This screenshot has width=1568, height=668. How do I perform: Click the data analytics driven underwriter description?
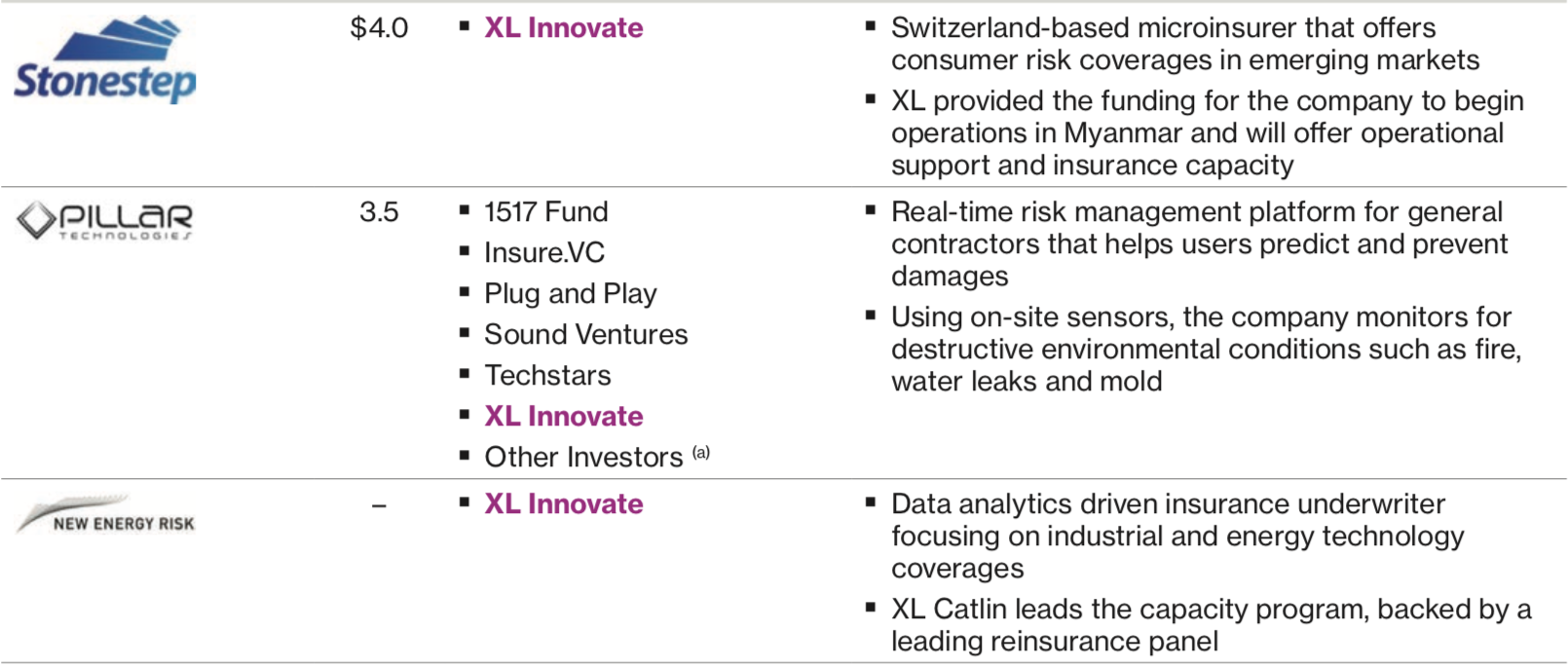click(1176, 536)
